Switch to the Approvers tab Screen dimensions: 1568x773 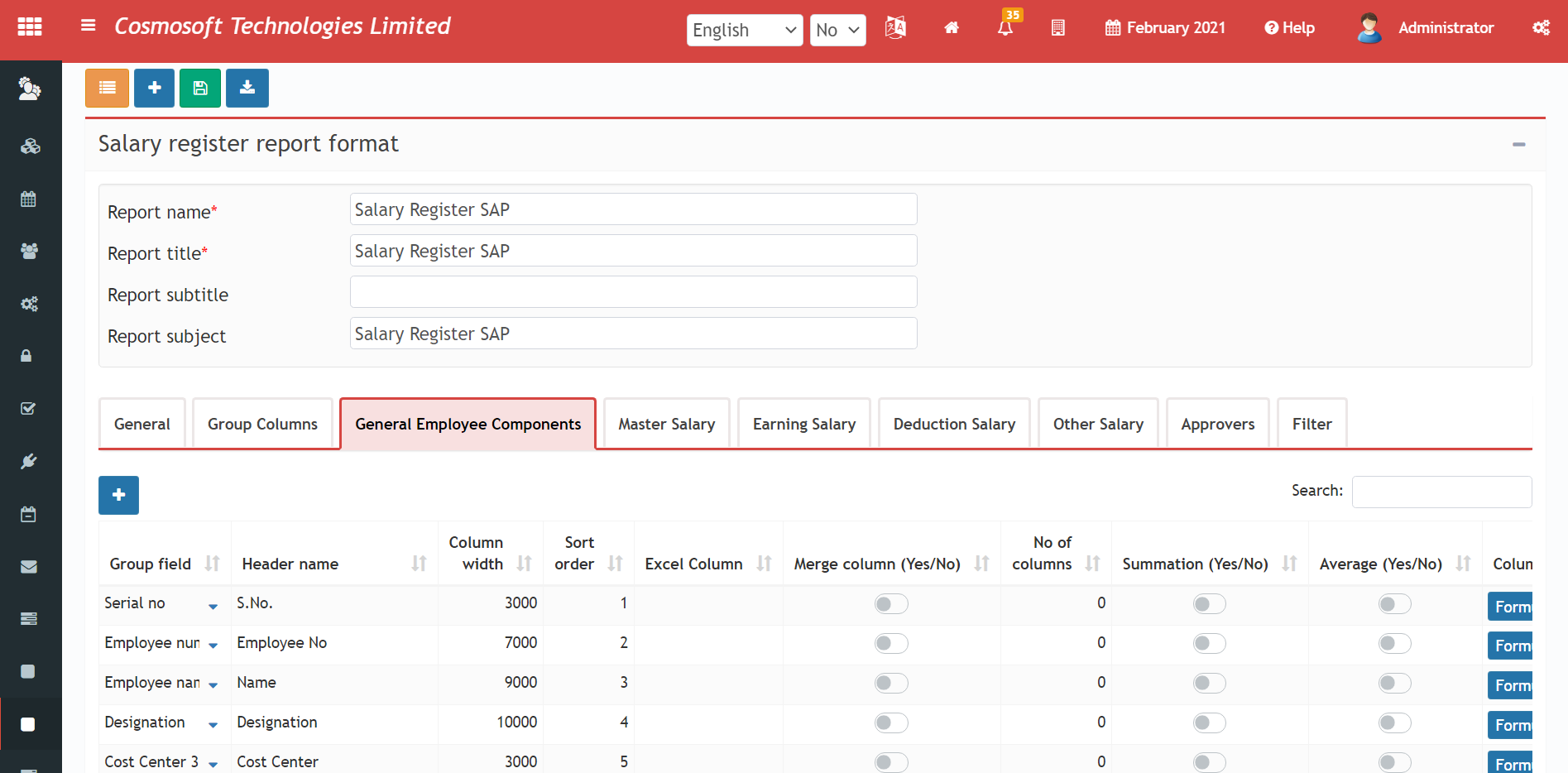pos(1218,425)
